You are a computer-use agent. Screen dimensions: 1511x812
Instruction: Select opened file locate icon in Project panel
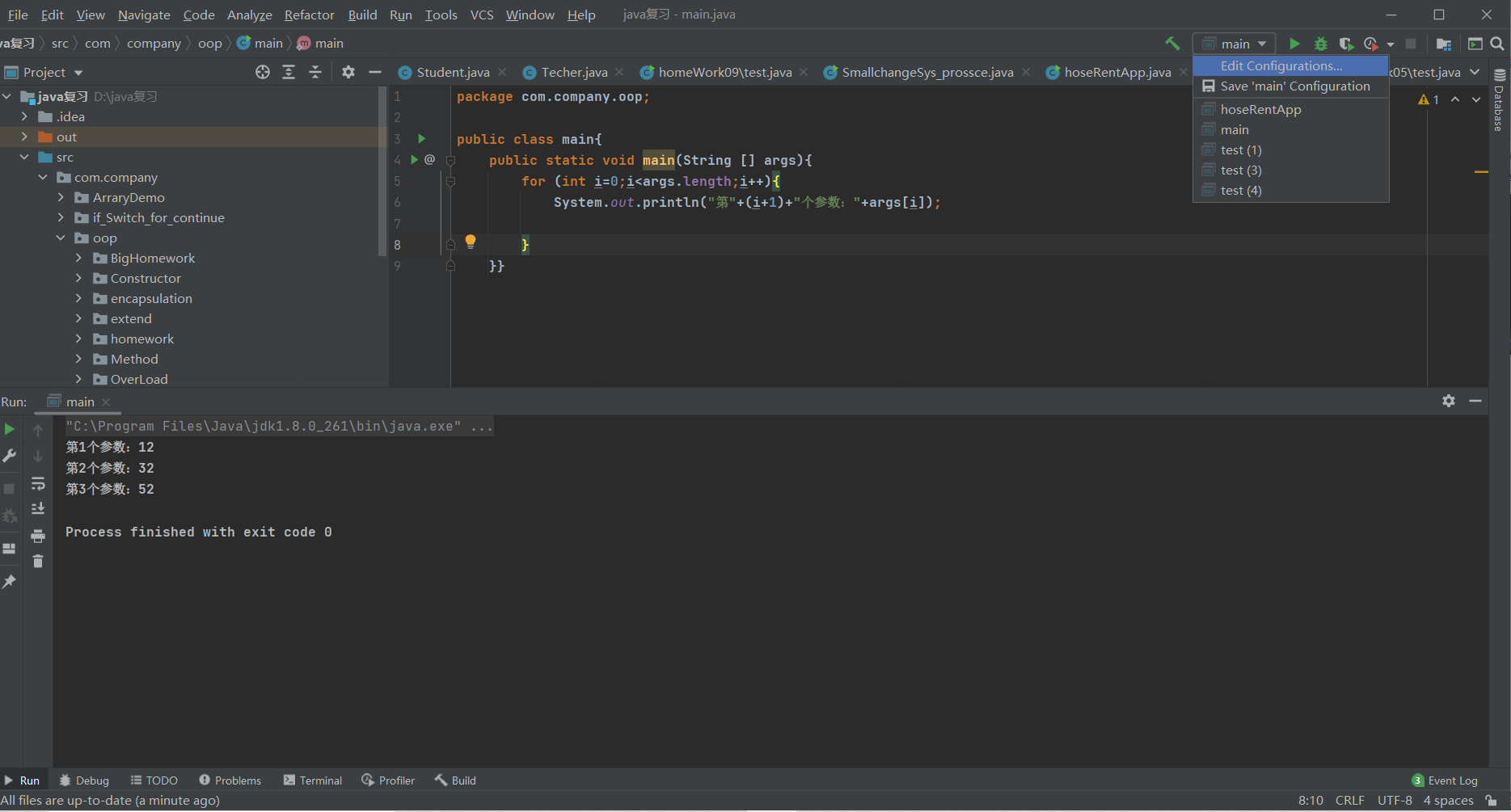[263, 72]
